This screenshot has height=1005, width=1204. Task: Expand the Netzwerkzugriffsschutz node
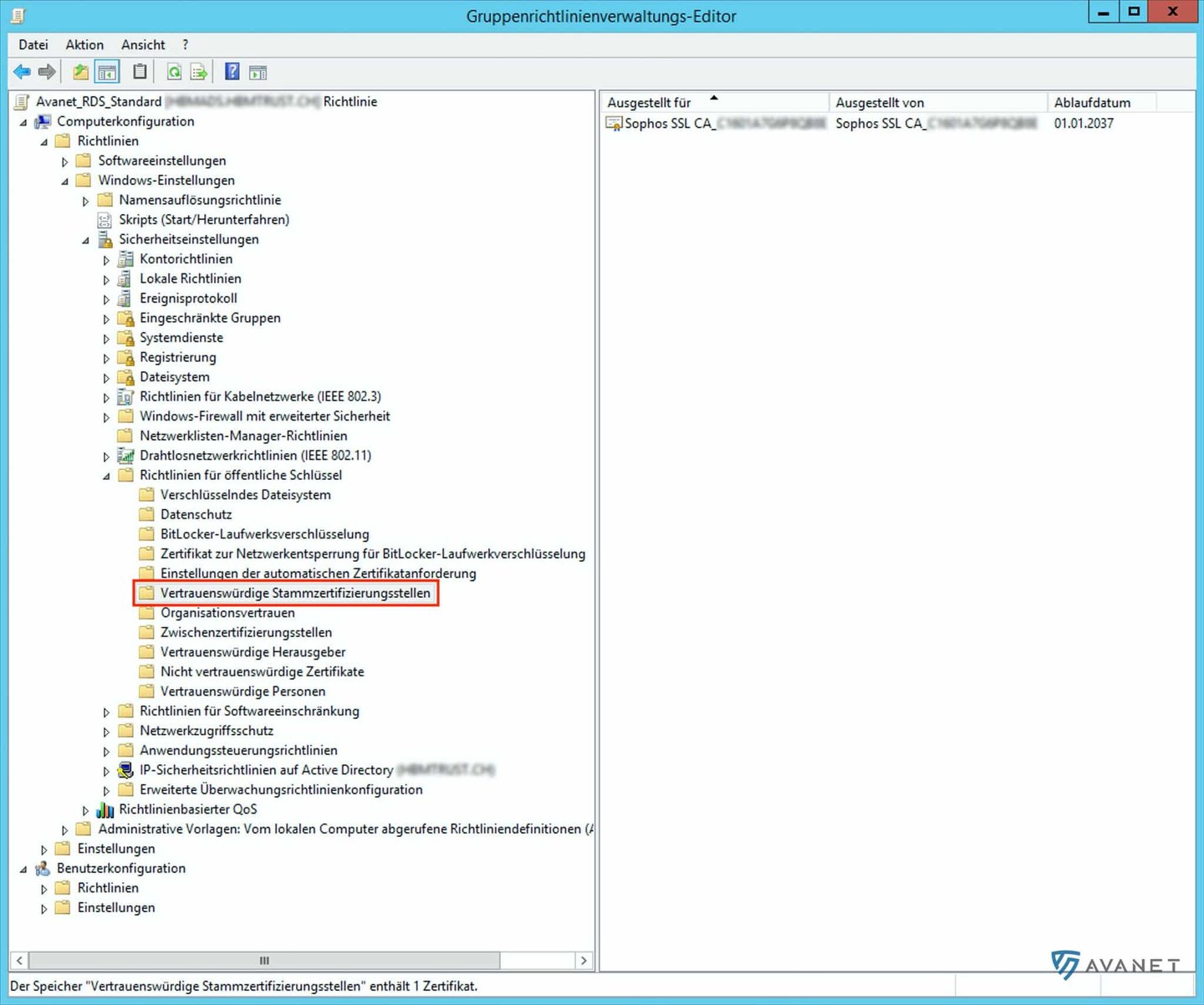point(106,732)
